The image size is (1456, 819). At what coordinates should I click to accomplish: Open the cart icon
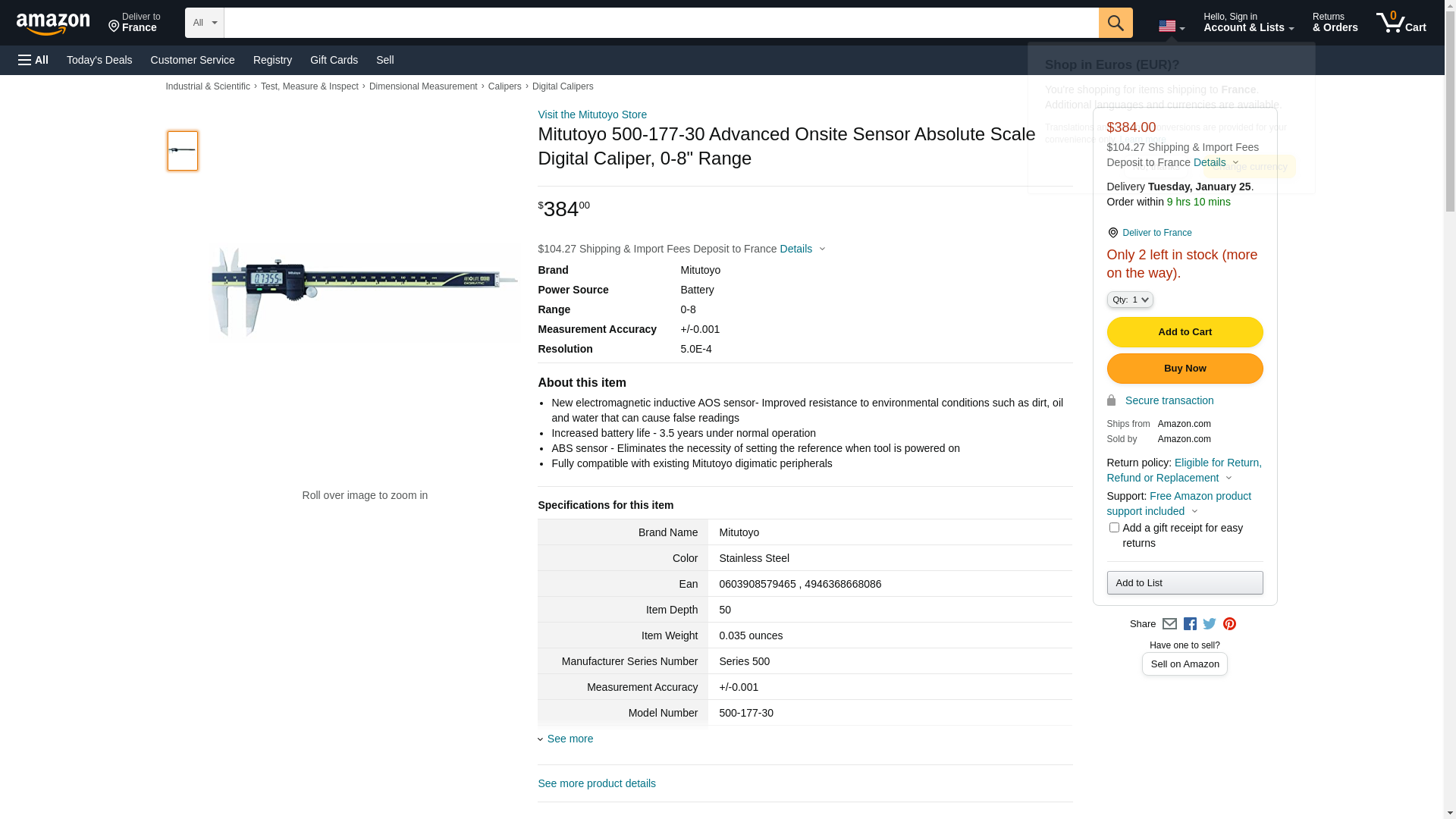[x=1401, y=23]
